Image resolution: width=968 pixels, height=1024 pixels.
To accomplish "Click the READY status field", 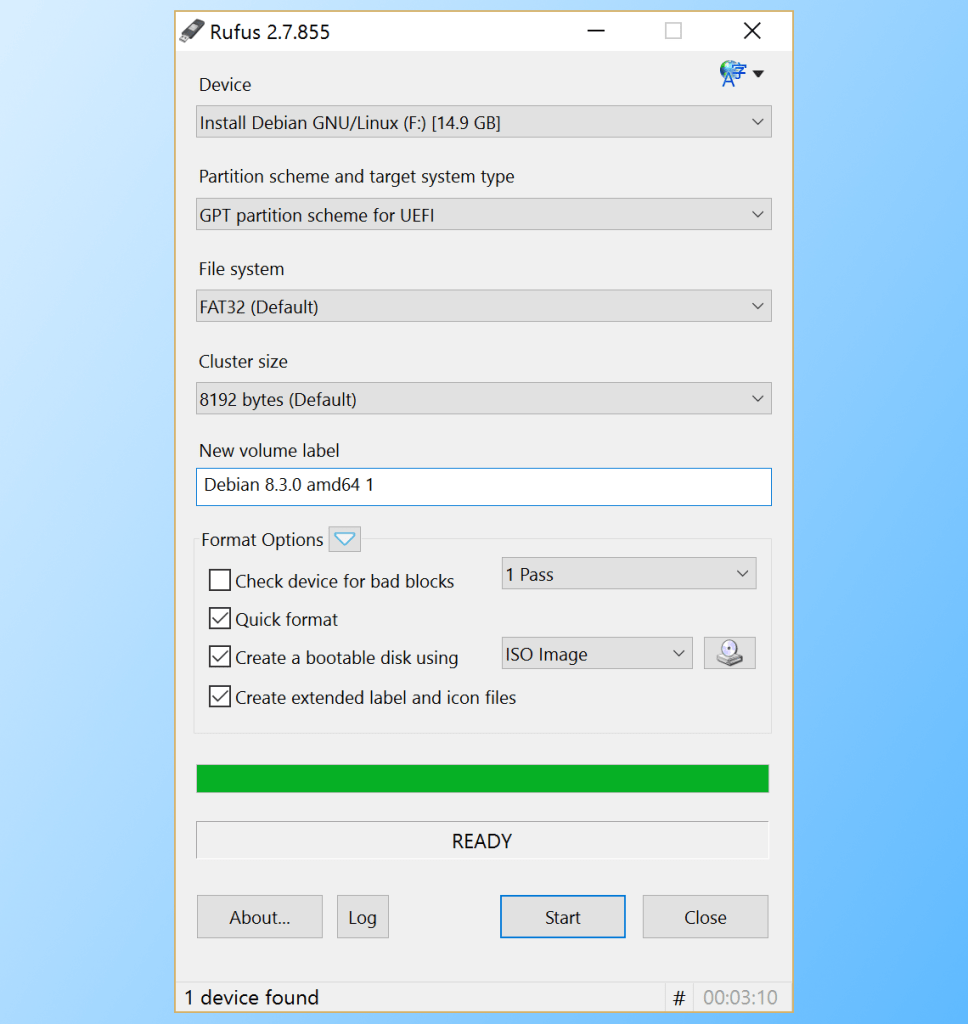I will [x=482, y=840].
